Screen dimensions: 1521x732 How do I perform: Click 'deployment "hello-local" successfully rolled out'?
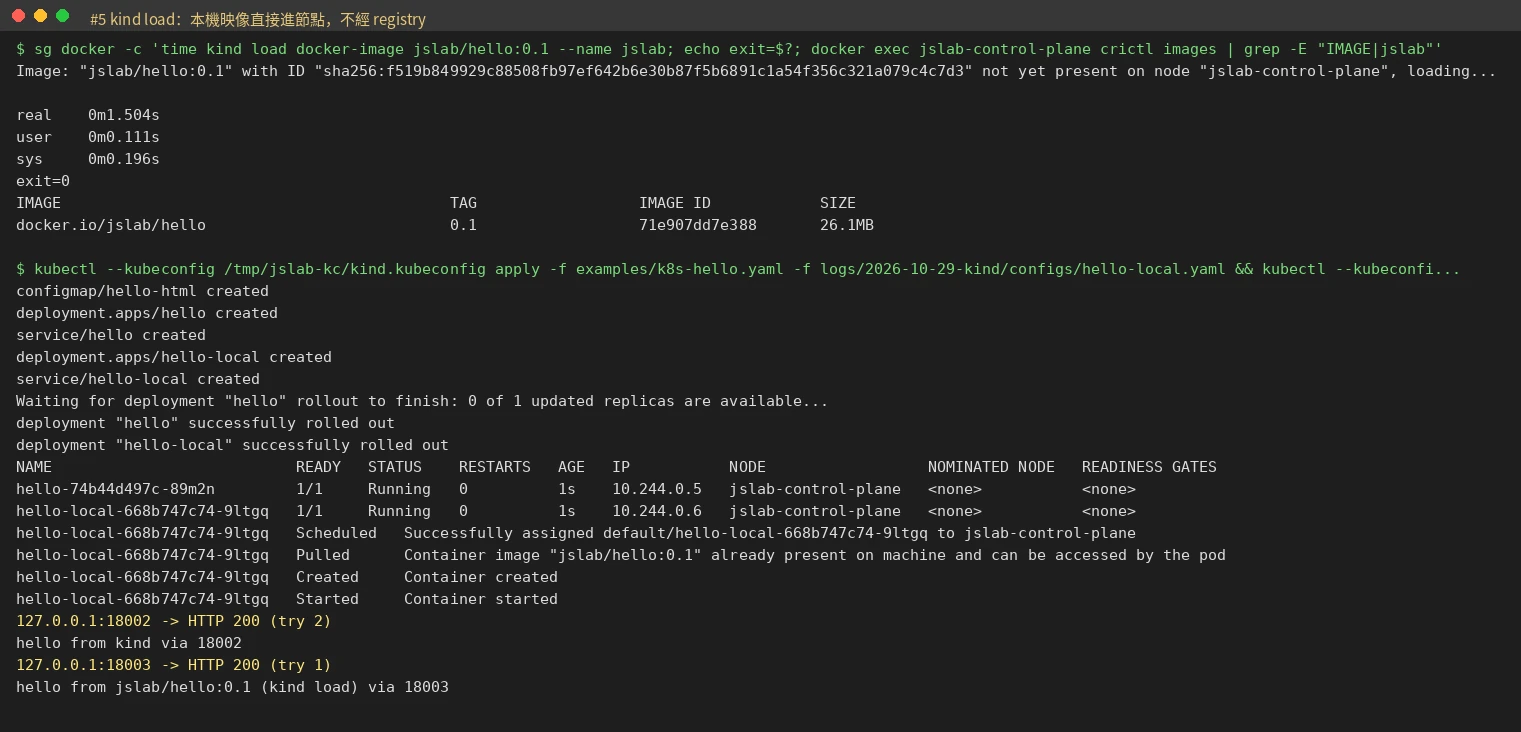point(233,445)
